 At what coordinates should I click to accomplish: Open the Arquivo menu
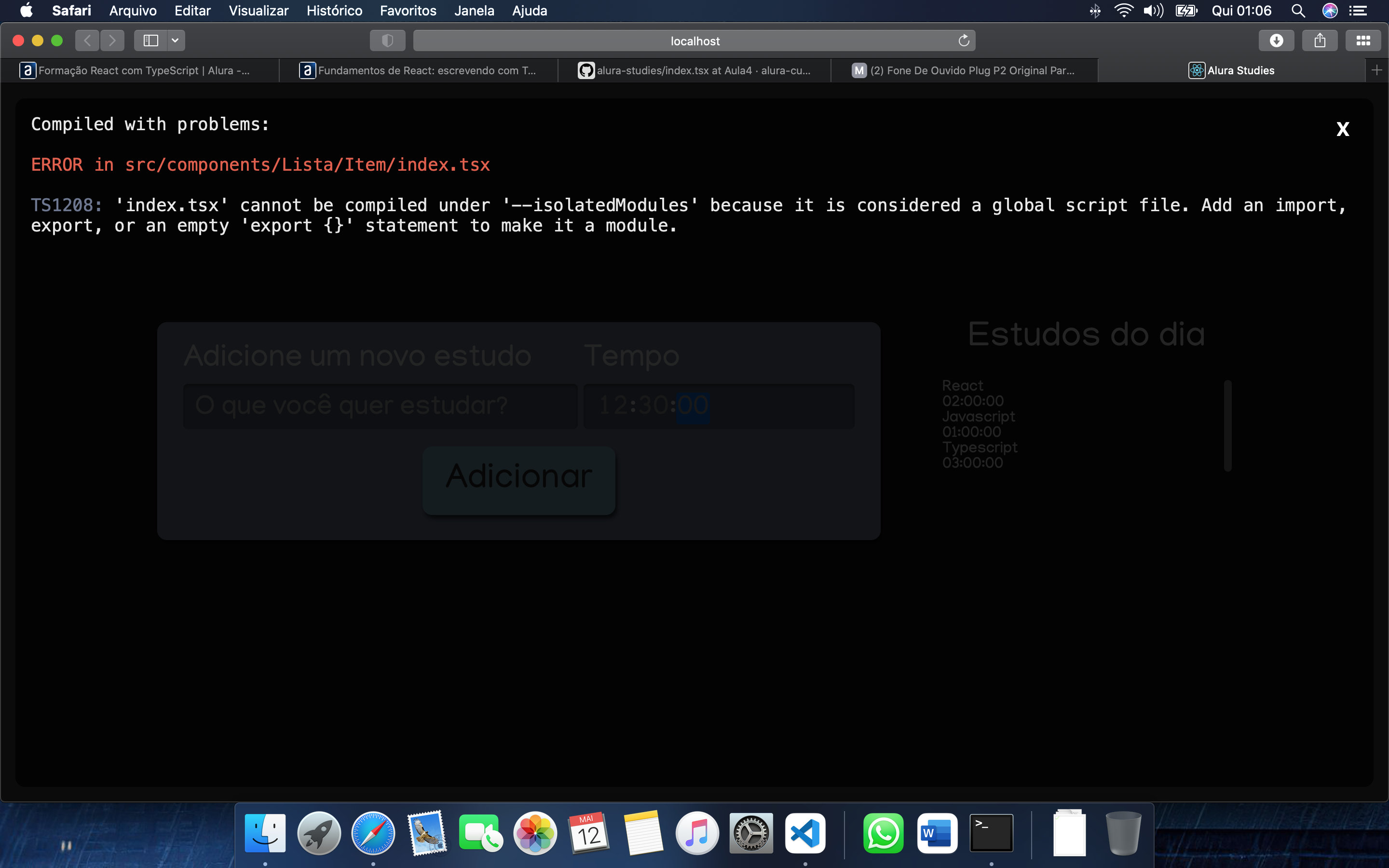[133, 10]
